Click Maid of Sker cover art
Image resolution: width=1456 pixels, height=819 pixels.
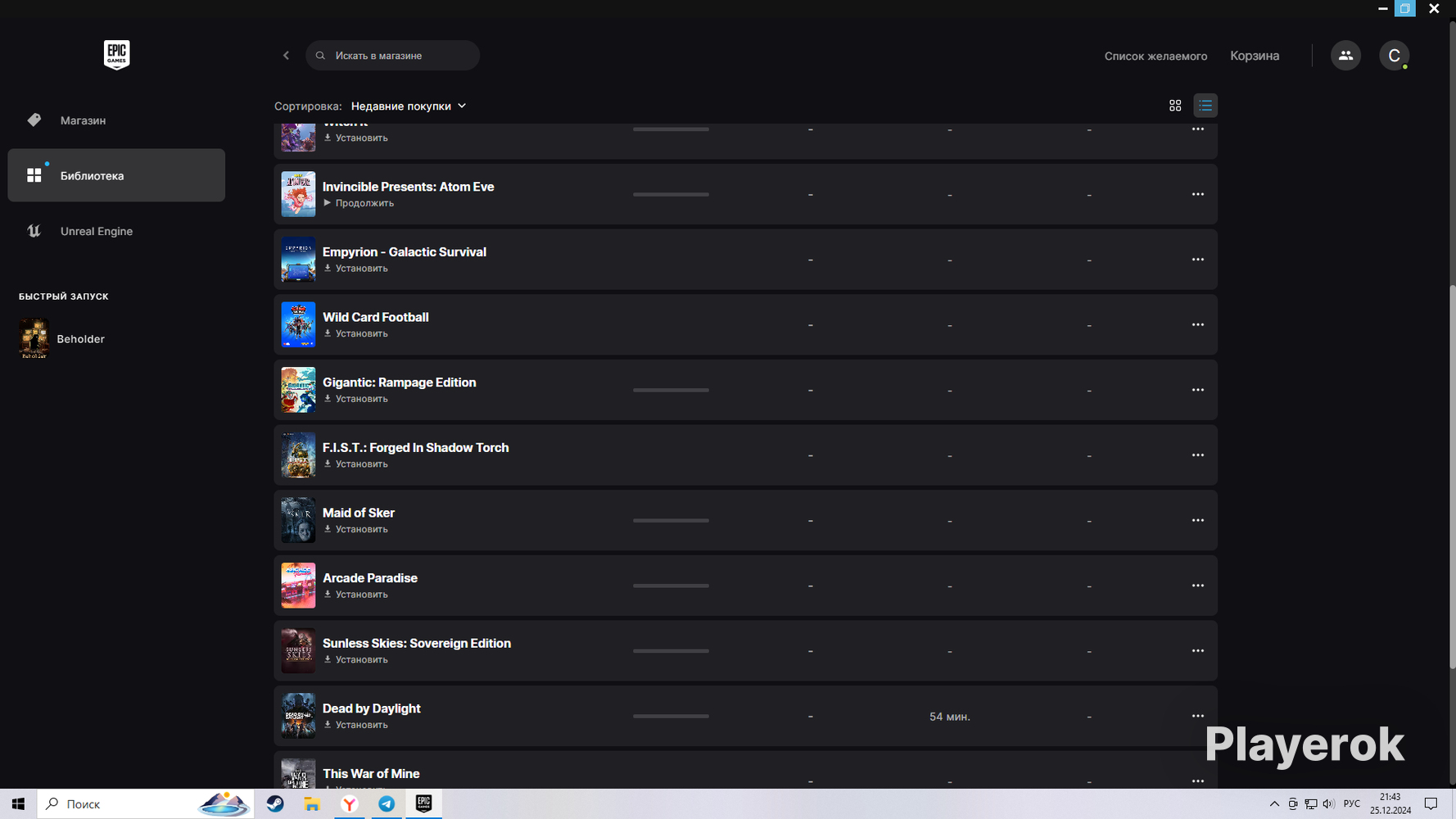pos(298,520)
